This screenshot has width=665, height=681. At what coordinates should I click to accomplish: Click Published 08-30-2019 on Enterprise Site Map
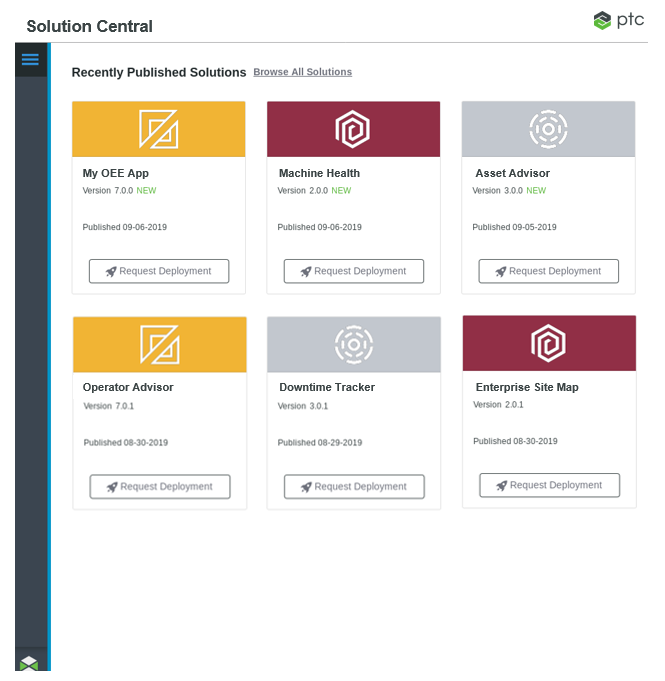[x=515, y=441]
